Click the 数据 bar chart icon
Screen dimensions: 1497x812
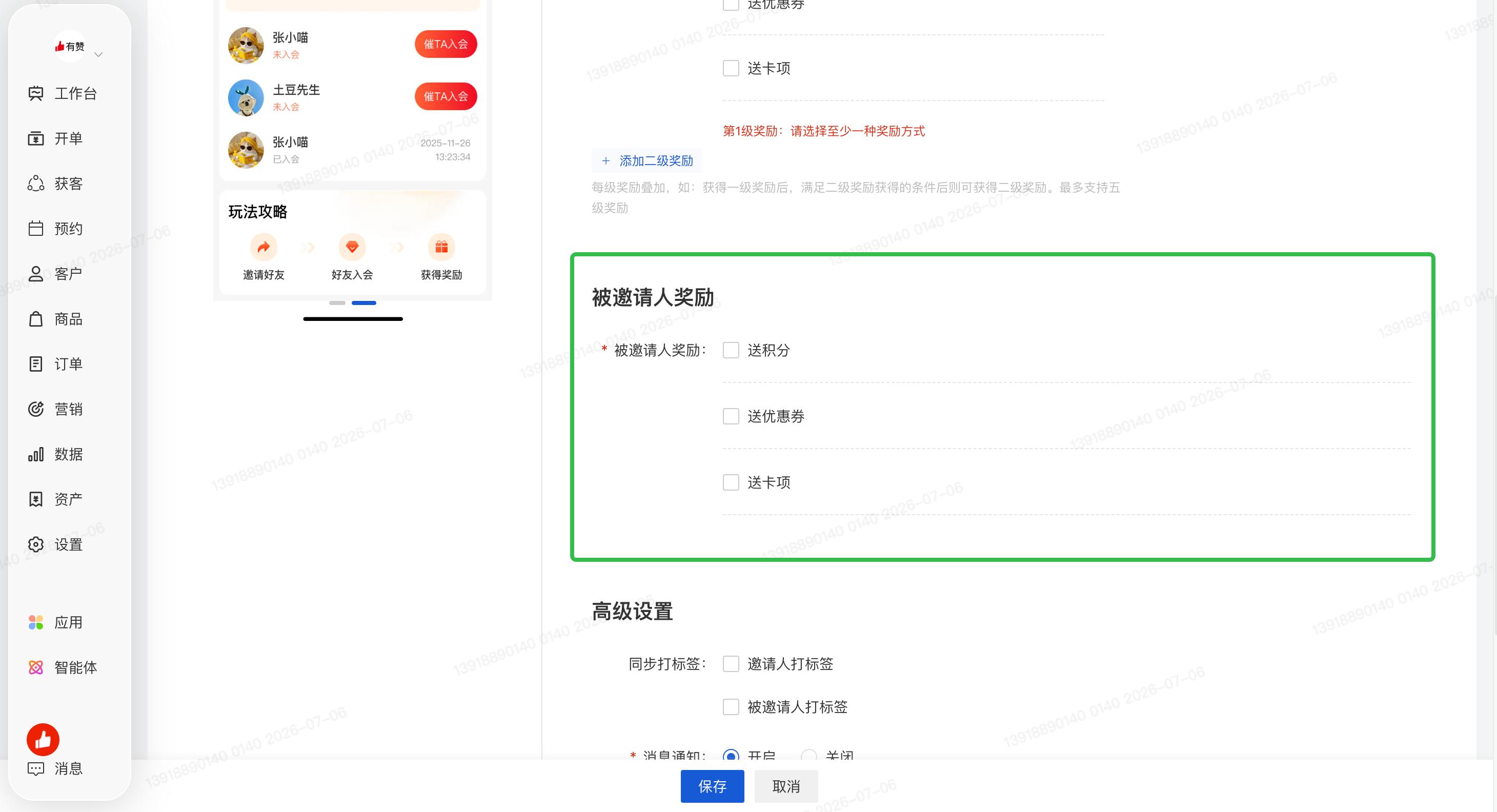(36, 454)
